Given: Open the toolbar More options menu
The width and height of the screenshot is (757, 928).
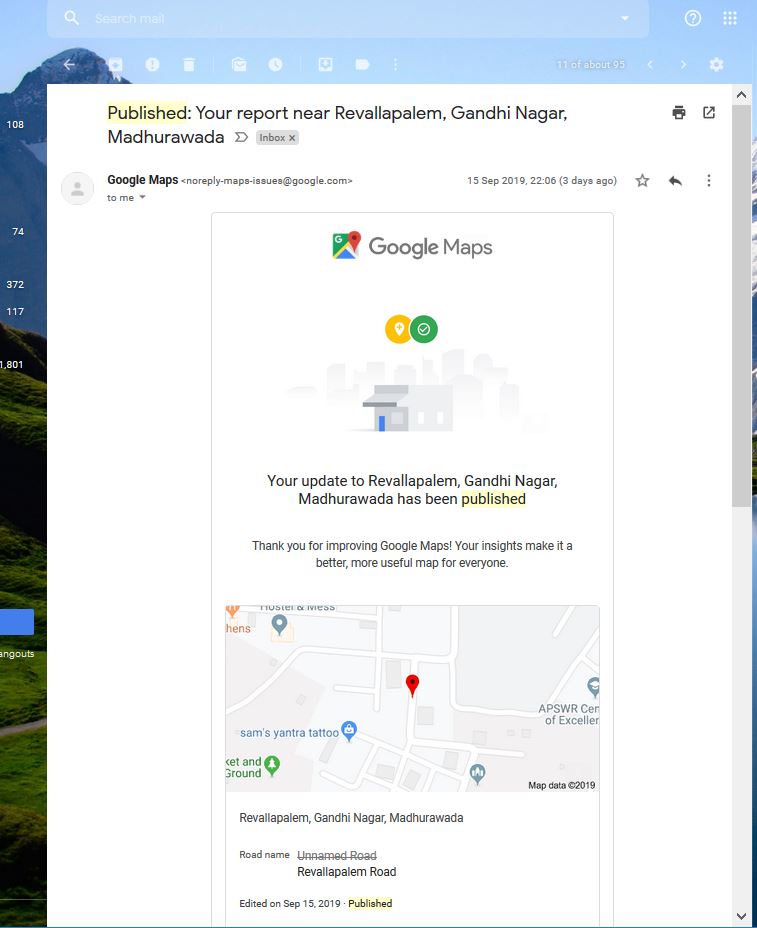Looking at the screenshot, I should (395, 65).
